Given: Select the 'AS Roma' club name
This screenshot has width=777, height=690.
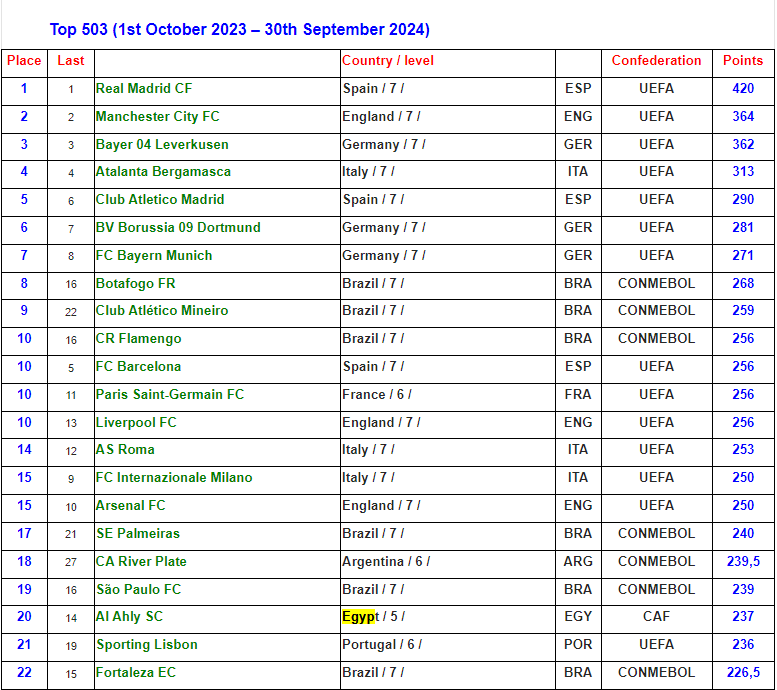Looking at the screenshot, I should (125, 450).
